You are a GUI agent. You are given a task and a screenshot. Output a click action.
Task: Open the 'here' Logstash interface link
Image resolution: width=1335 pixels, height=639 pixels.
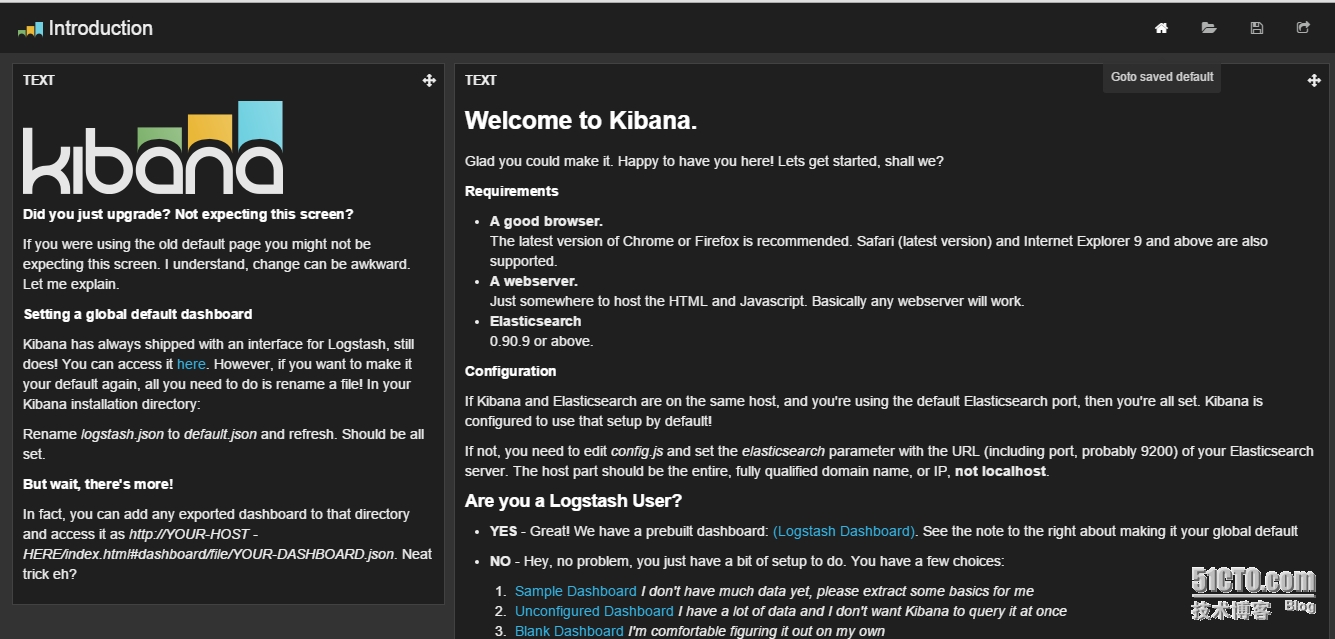(x=191, y=364)
